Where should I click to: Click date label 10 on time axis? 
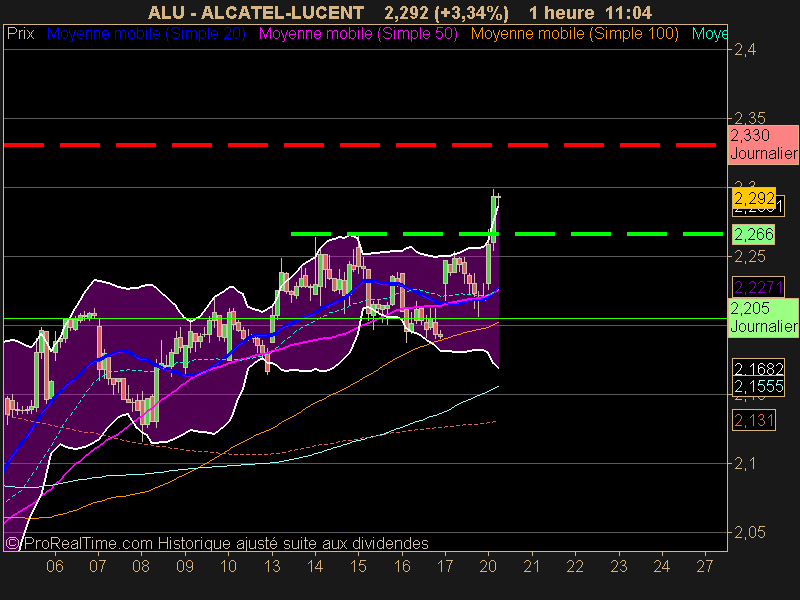[x=228, y=566]
